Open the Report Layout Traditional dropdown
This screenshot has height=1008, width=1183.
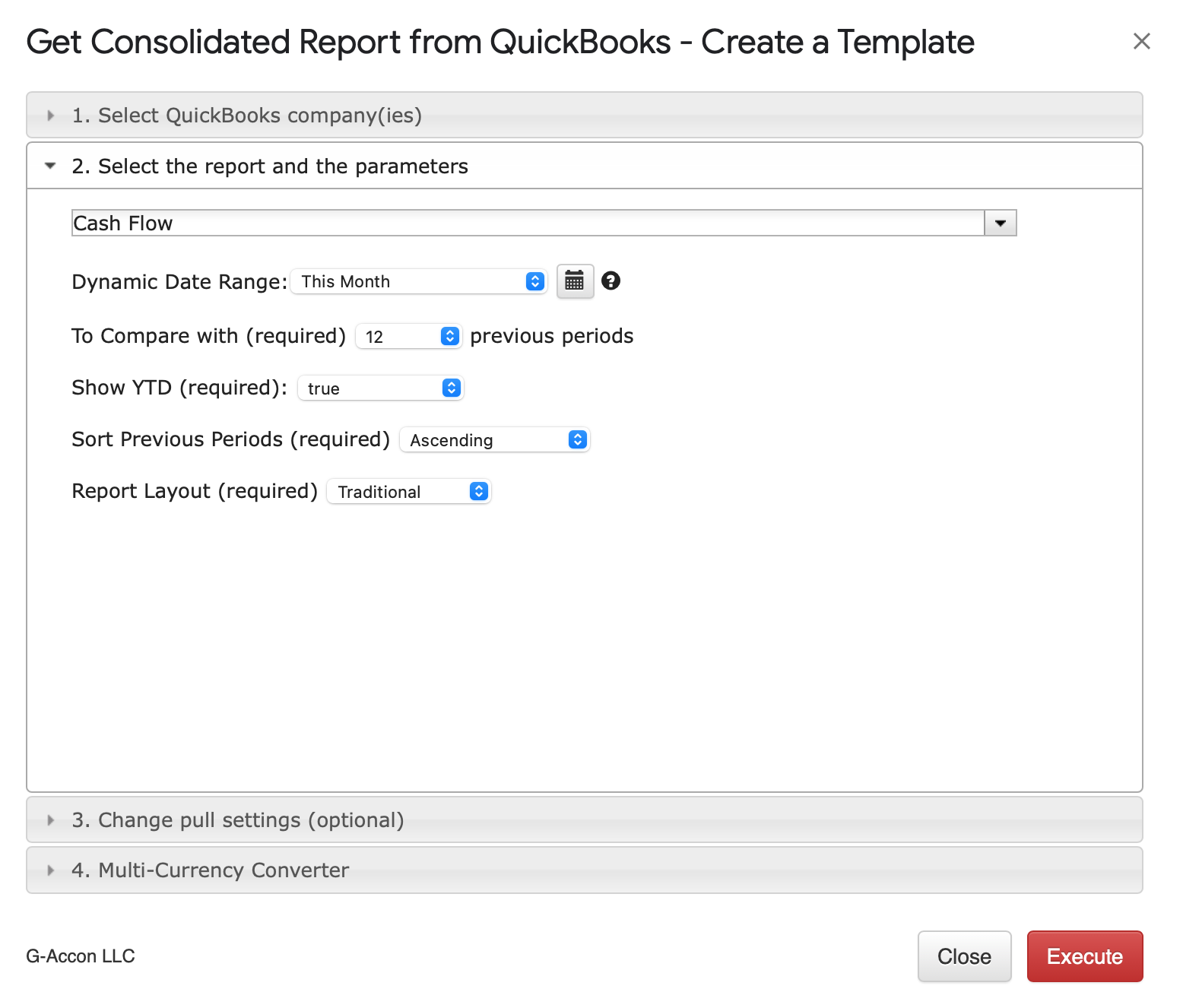(x=409, y=492)
